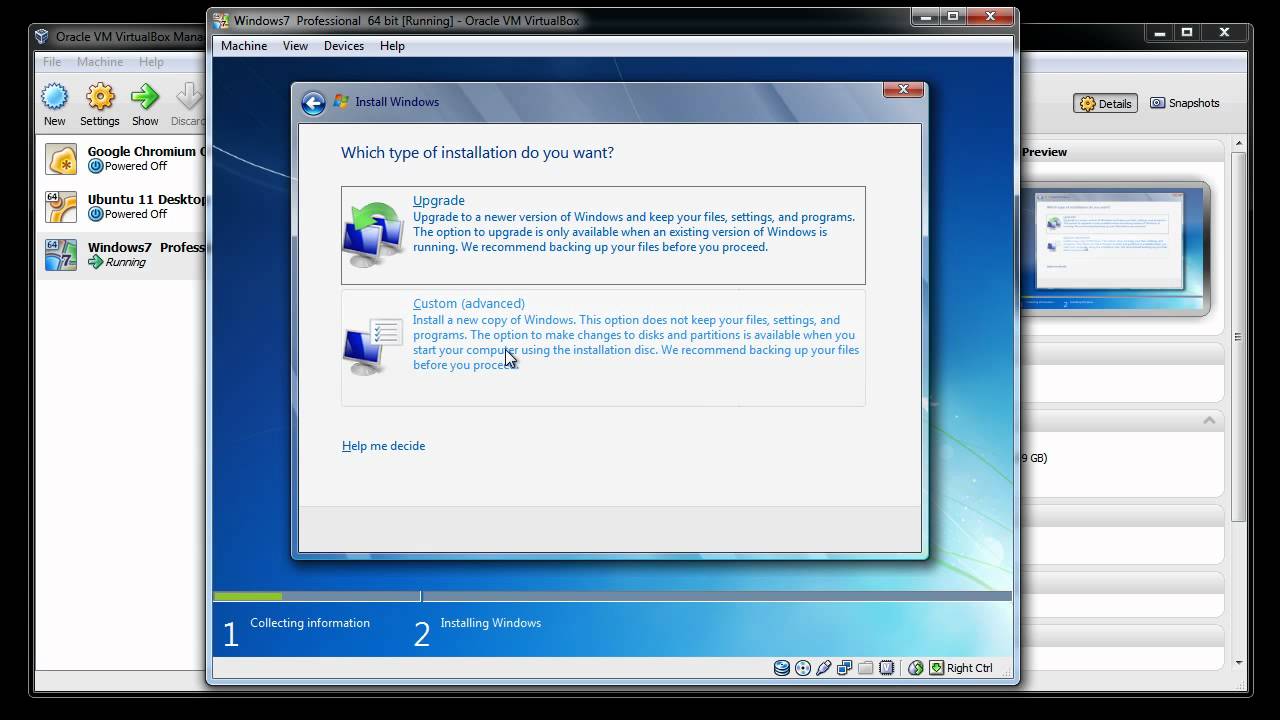Image resolution: width=1280 pixels, height=720 pixels.
Task: Open the Help me decide link
Action: [x=383, y=446]
